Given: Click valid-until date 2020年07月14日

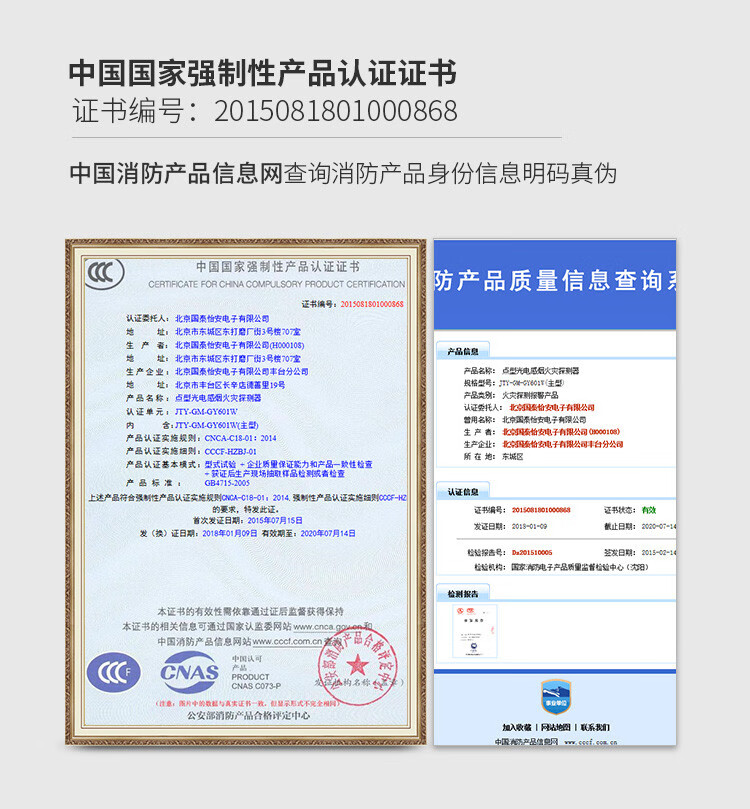Looking at the screenshot, I should click(x=328, y=533).
